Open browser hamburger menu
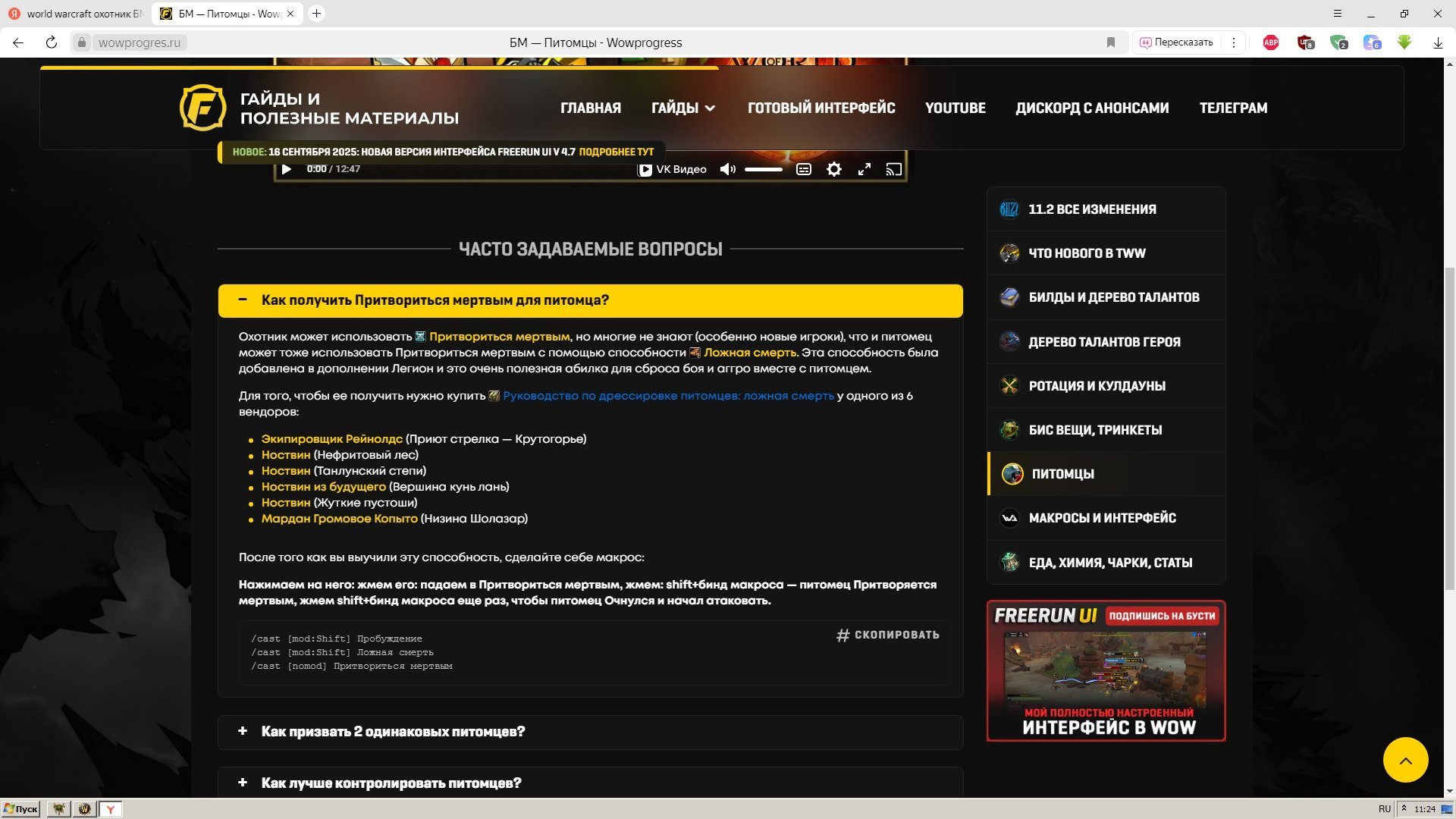This screenshot has height=819, width=1456. click(1338, 14)
